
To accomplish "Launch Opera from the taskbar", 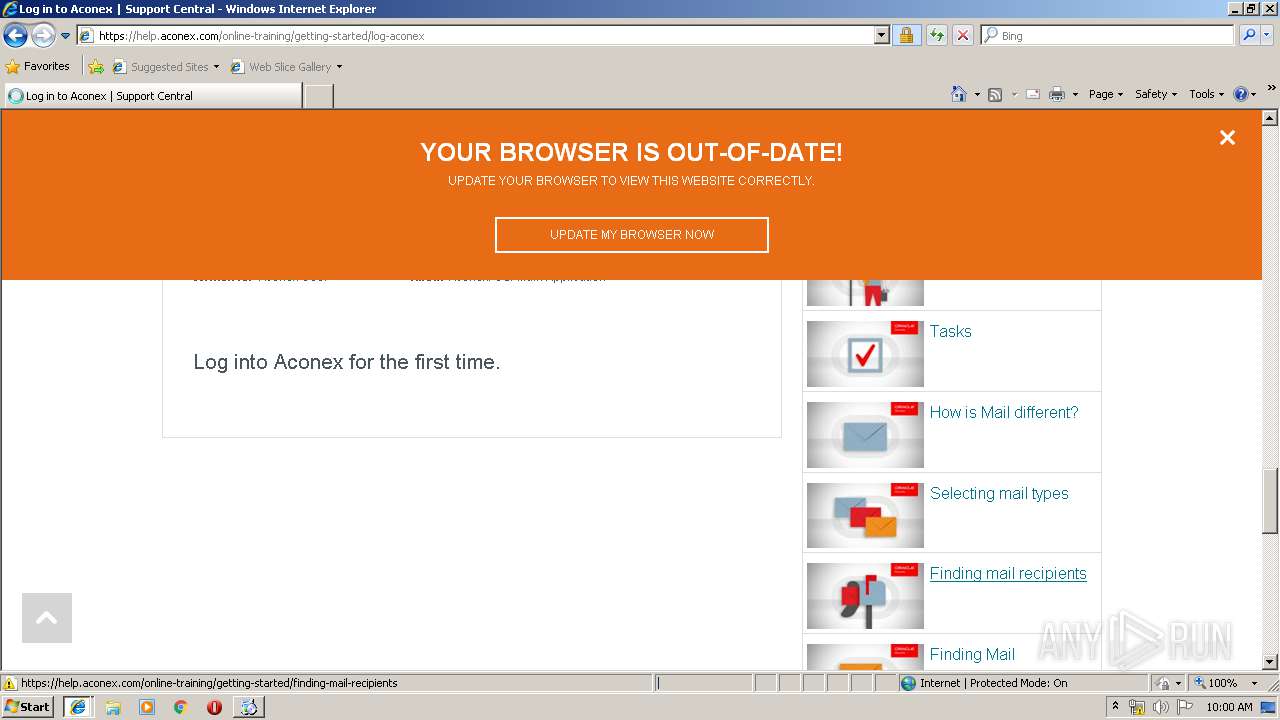I will point(214,707).
